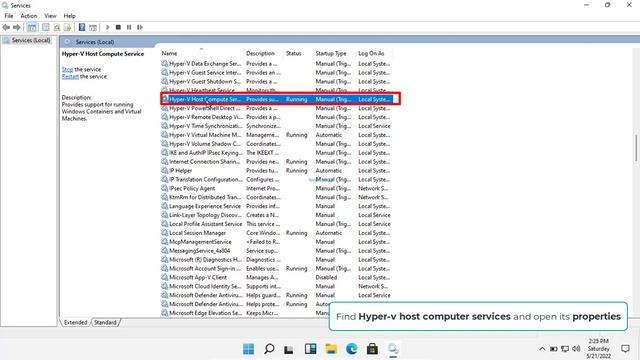Viewport: 640px width, 360px height.
Task: Click the Back arrow in the toolbar
Action: click(6, 27)
